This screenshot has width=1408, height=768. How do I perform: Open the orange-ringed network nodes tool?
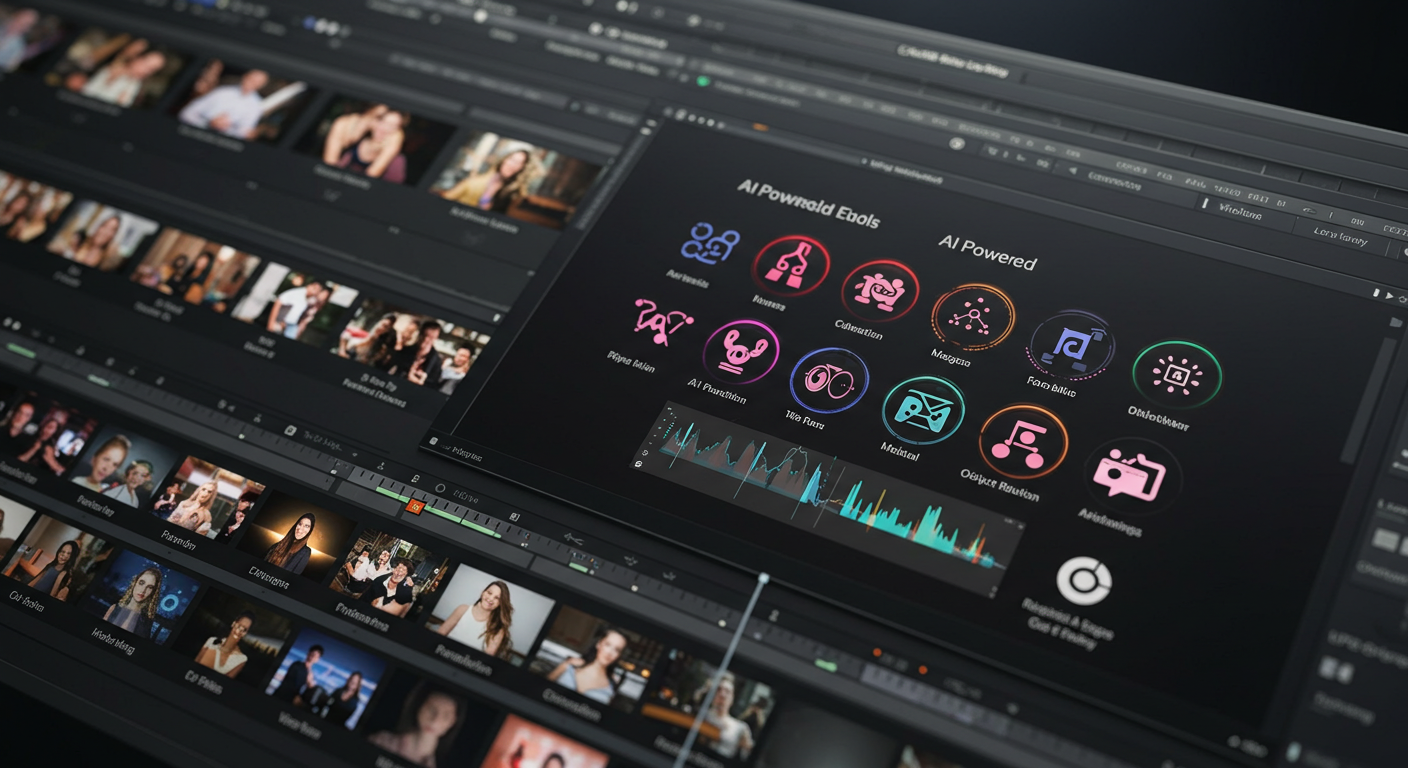point(972,317)
